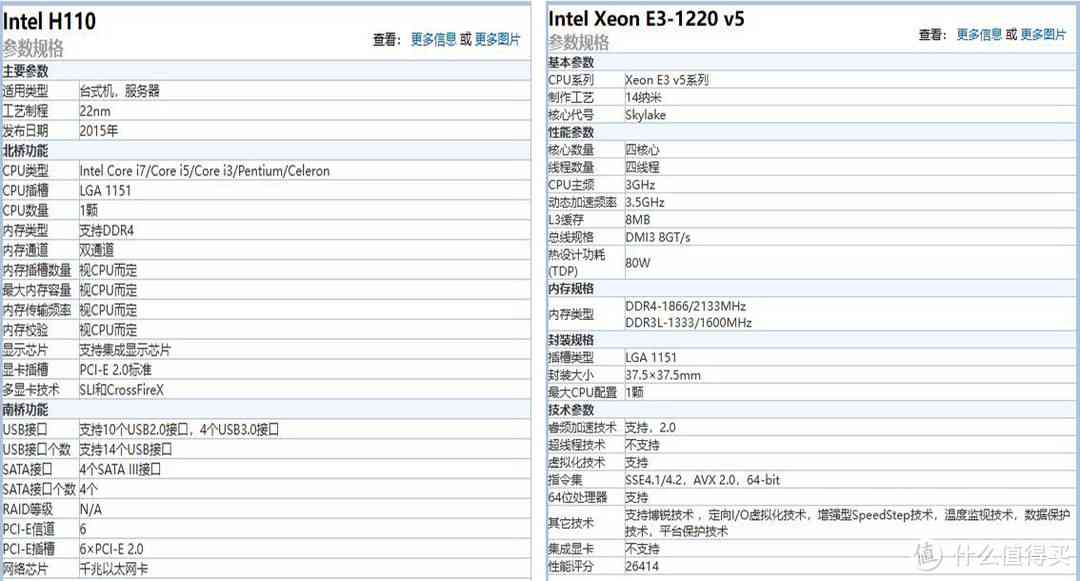Click the 什么值得买 camera watermark icon

(x=930, y=553)
